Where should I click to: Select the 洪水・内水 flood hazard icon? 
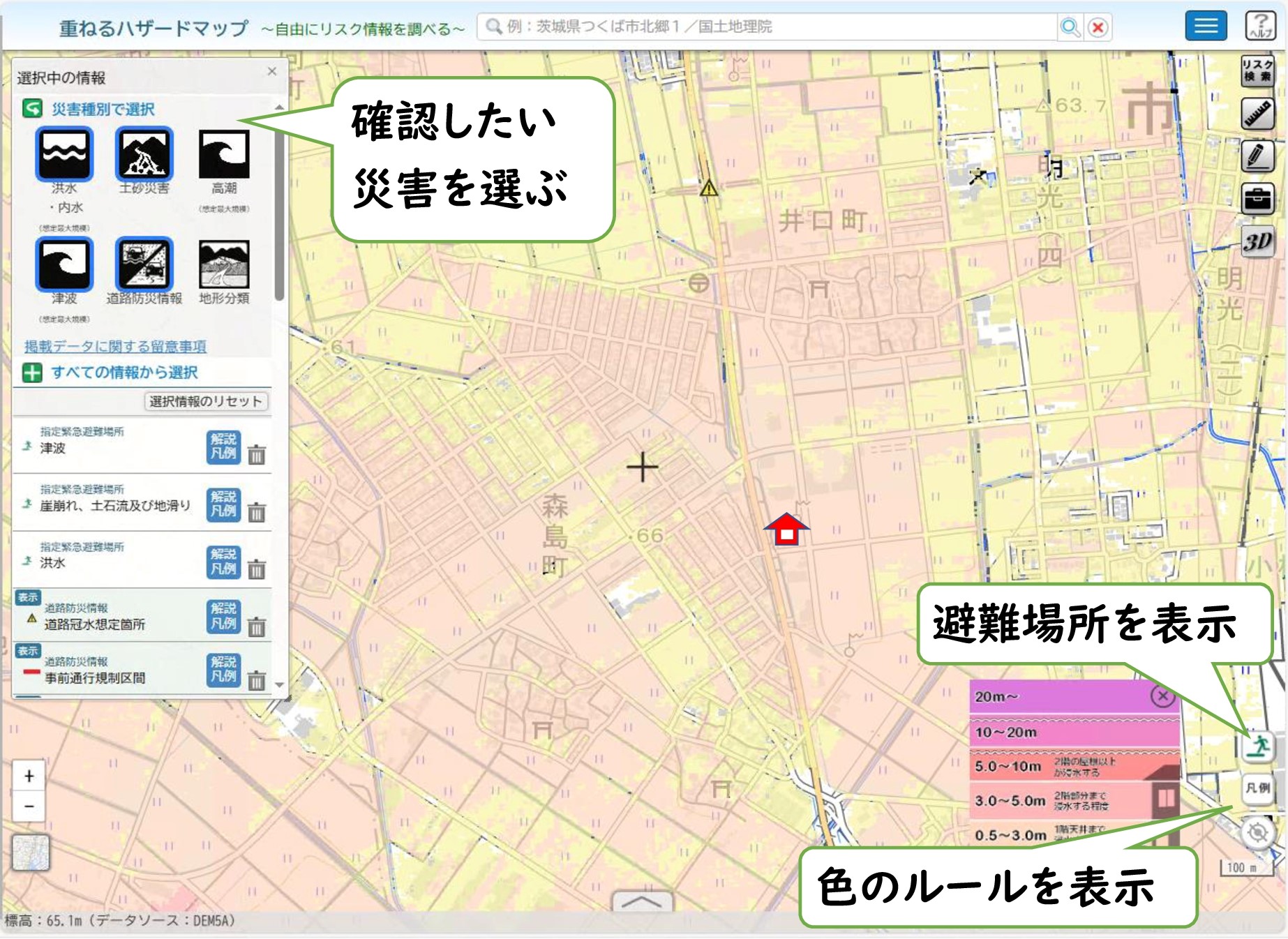(x=64, y=154)
